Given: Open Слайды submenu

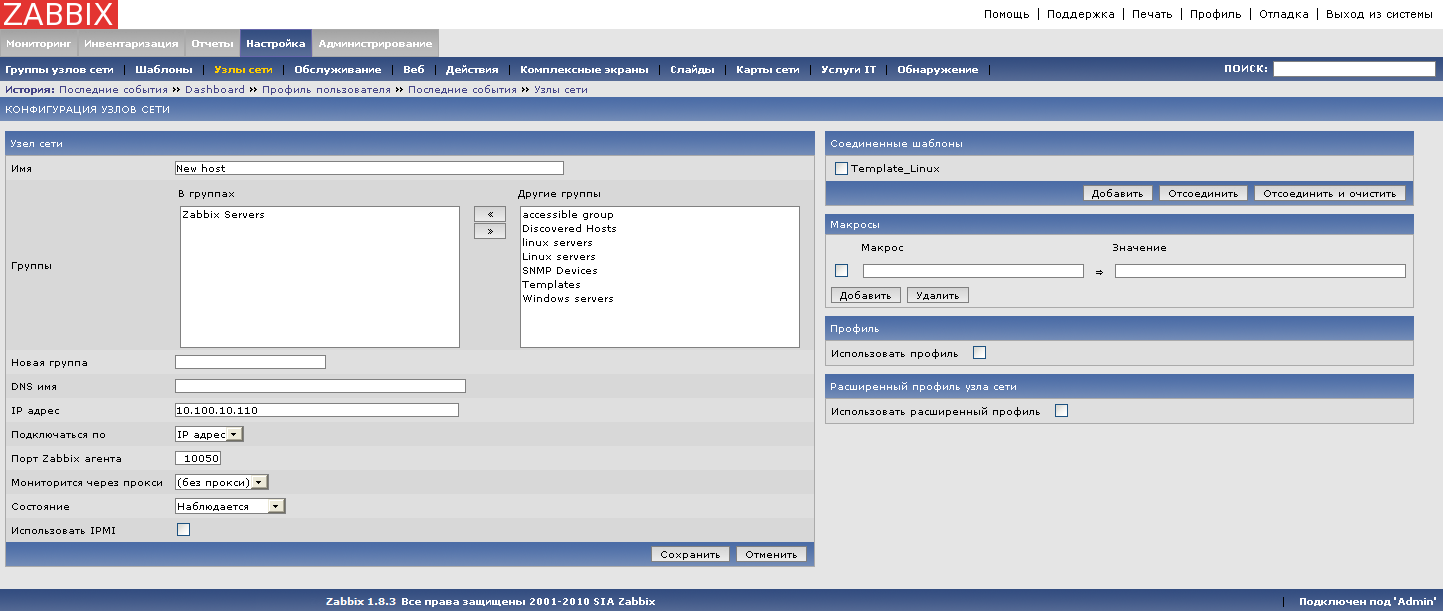Looking at the screenshot, I should coord(692,70).
